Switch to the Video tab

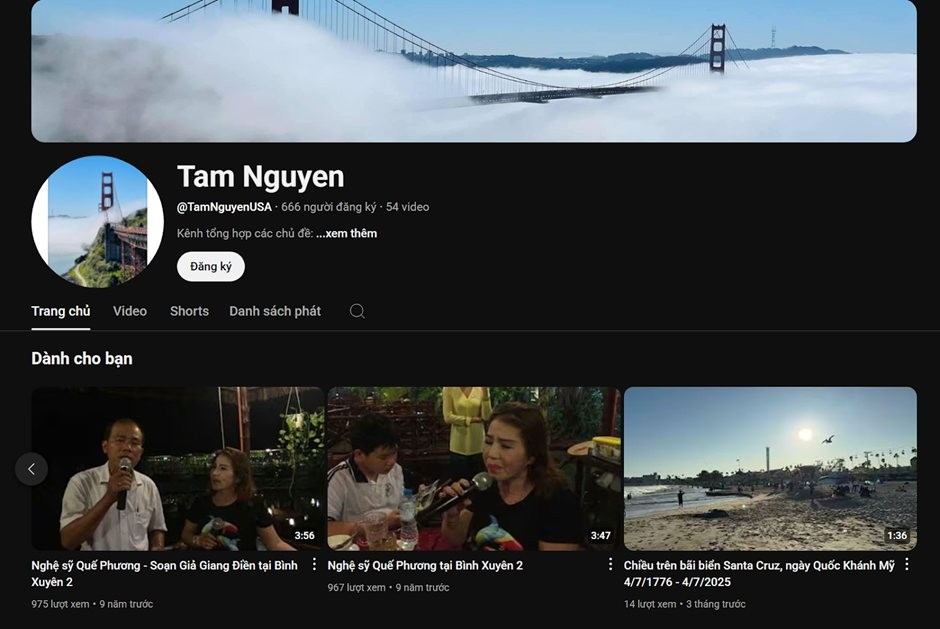click(130, 311)
